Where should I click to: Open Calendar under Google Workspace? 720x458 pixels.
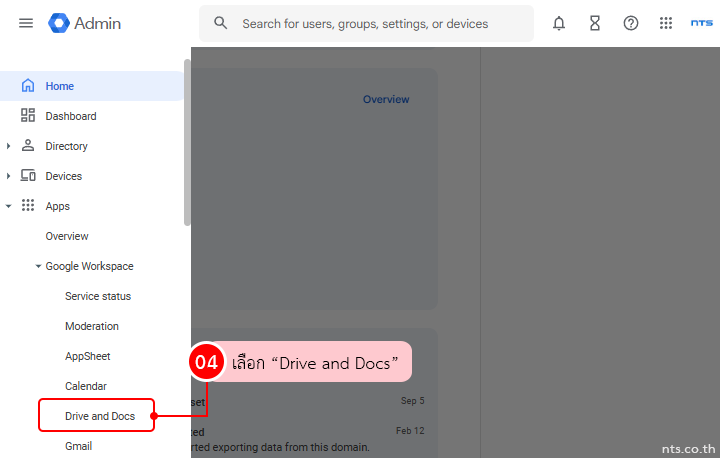85,386
